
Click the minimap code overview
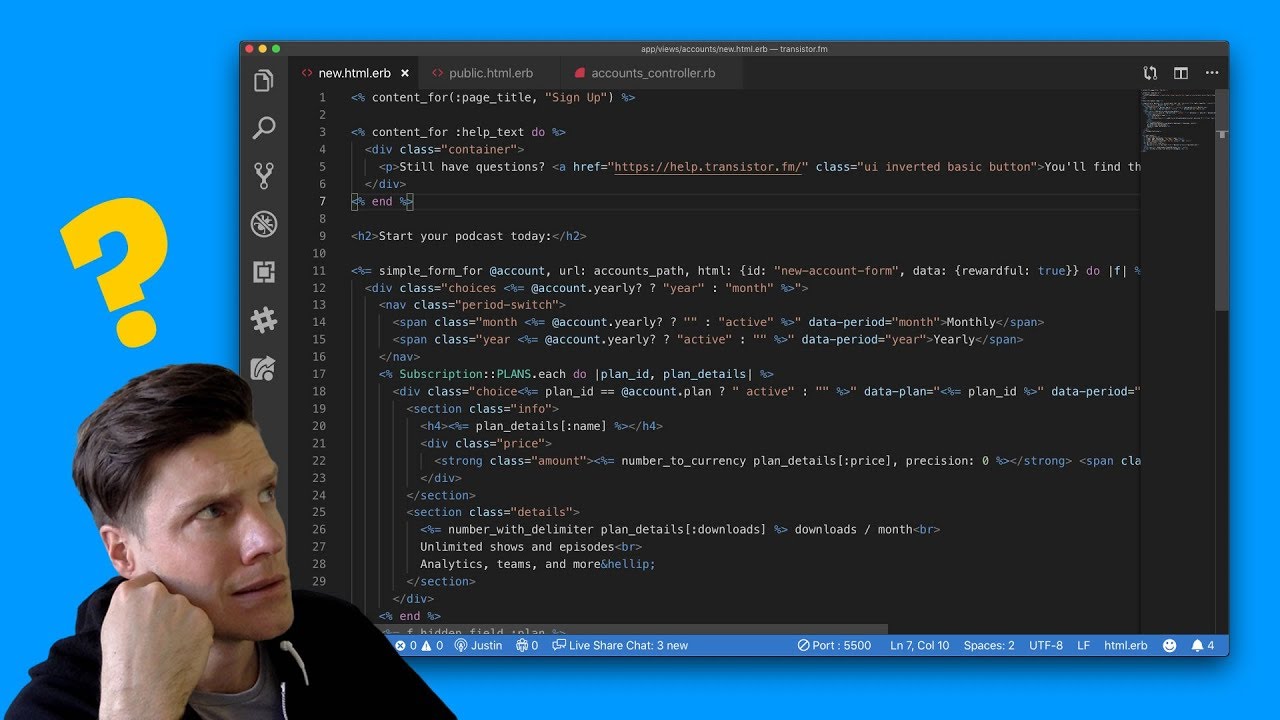[x=1178, y=120]
